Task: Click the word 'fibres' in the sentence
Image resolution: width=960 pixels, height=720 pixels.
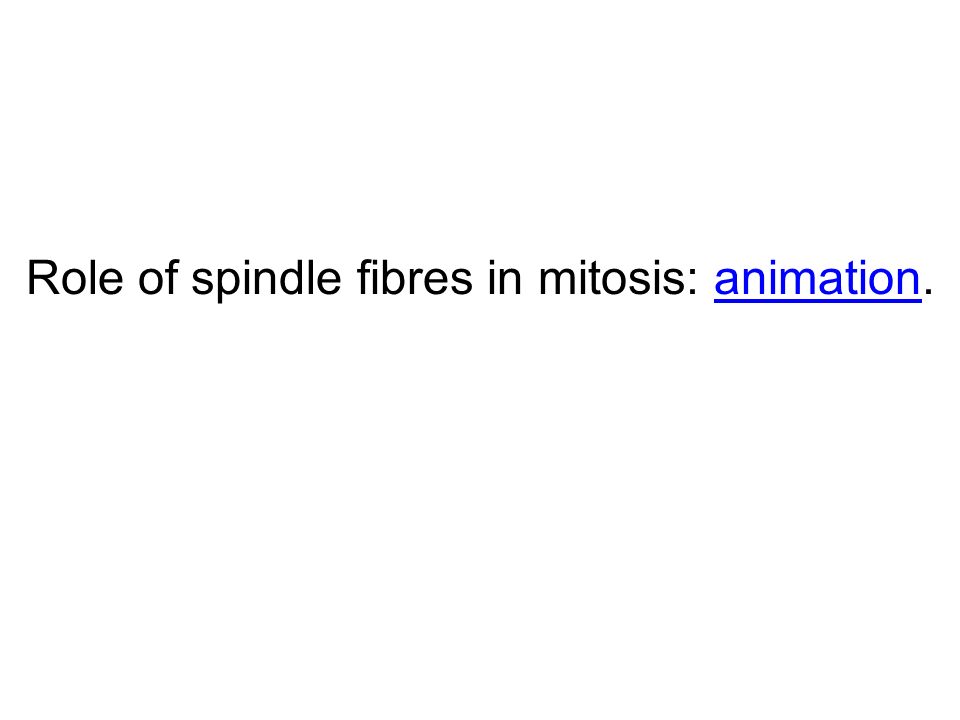Action: (x=414, y=277)
